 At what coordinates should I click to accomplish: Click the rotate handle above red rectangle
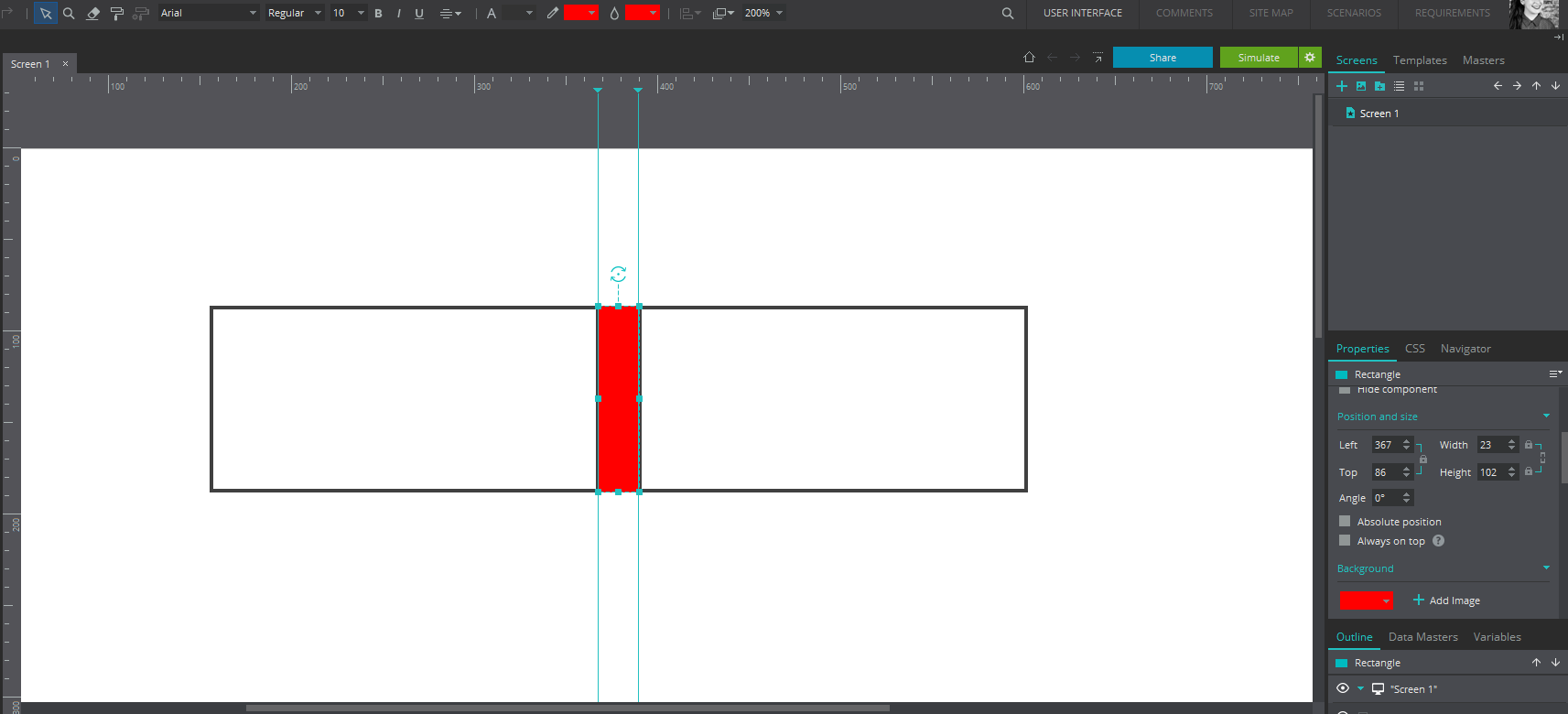click(x=618, y=274)
